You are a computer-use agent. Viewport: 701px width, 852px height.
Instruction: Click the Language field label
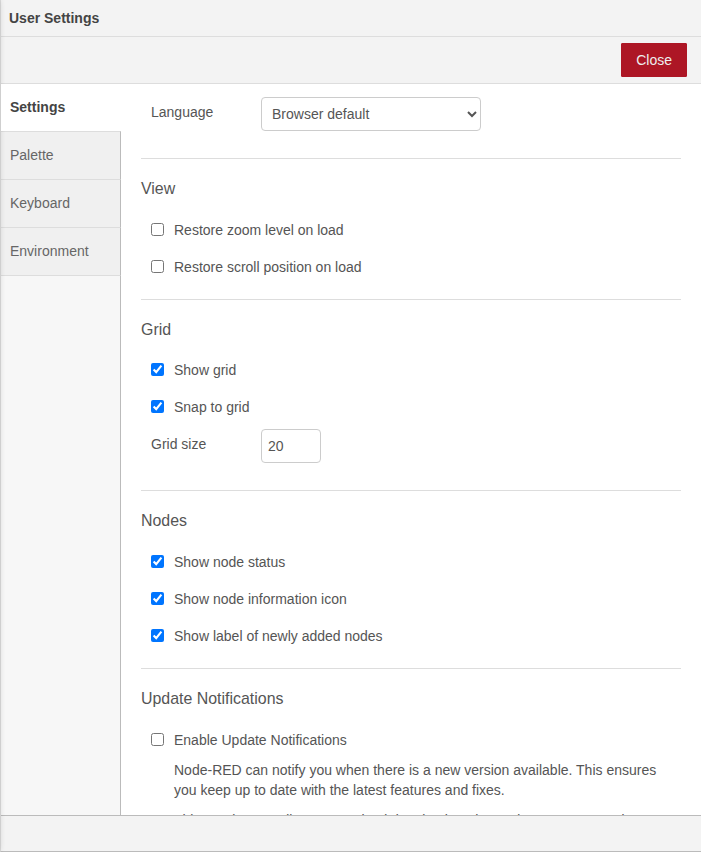tap(182, 112)
